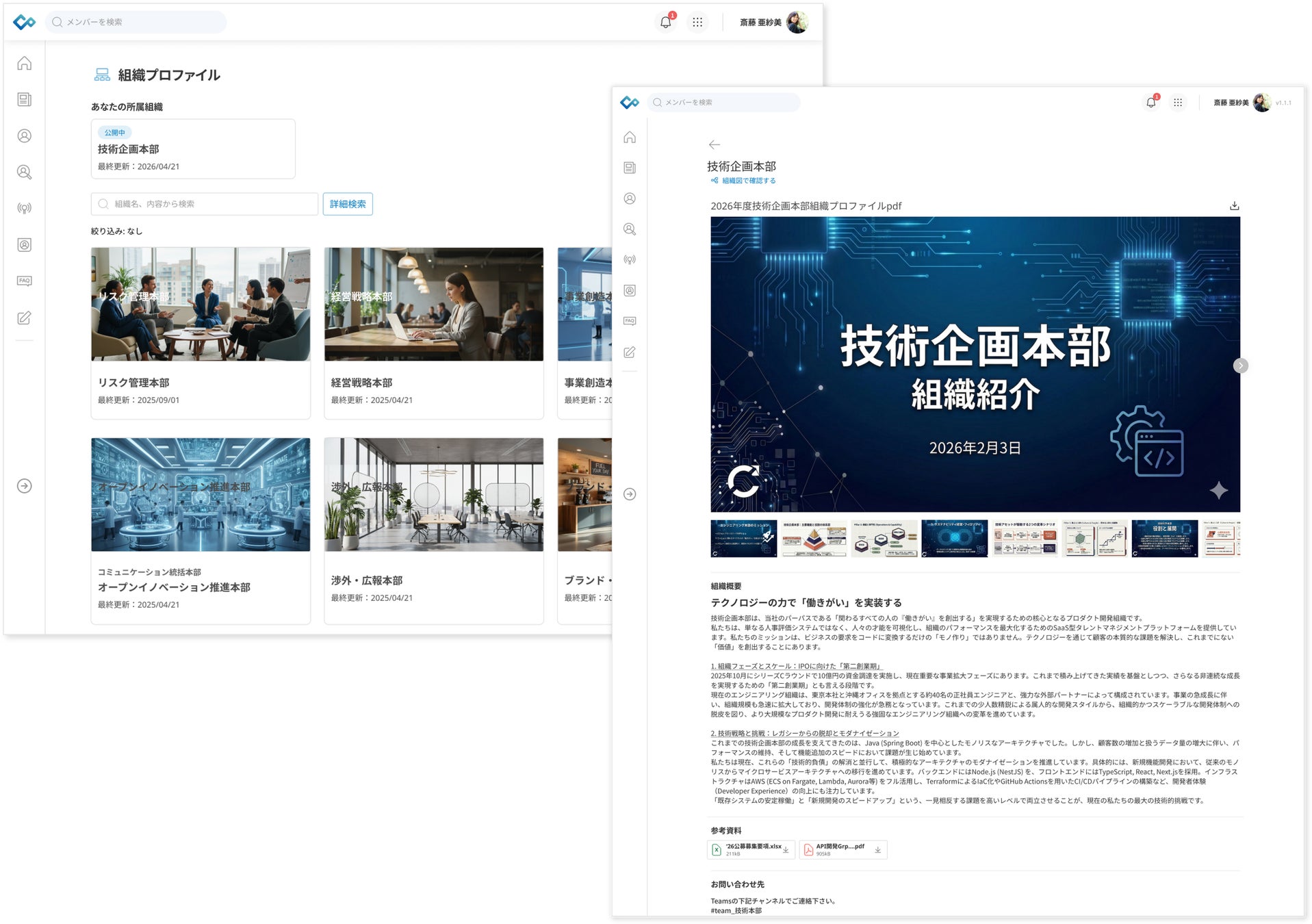Click the コミュニケーション統括本部 label
The width and height of the screenshot is (1312, 924).
(x=149, y=572)
